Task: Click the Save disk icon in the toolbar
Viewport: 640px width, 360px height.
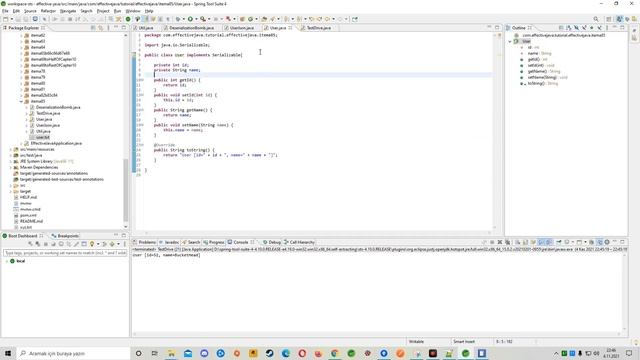Action: (x=18, y=19)
